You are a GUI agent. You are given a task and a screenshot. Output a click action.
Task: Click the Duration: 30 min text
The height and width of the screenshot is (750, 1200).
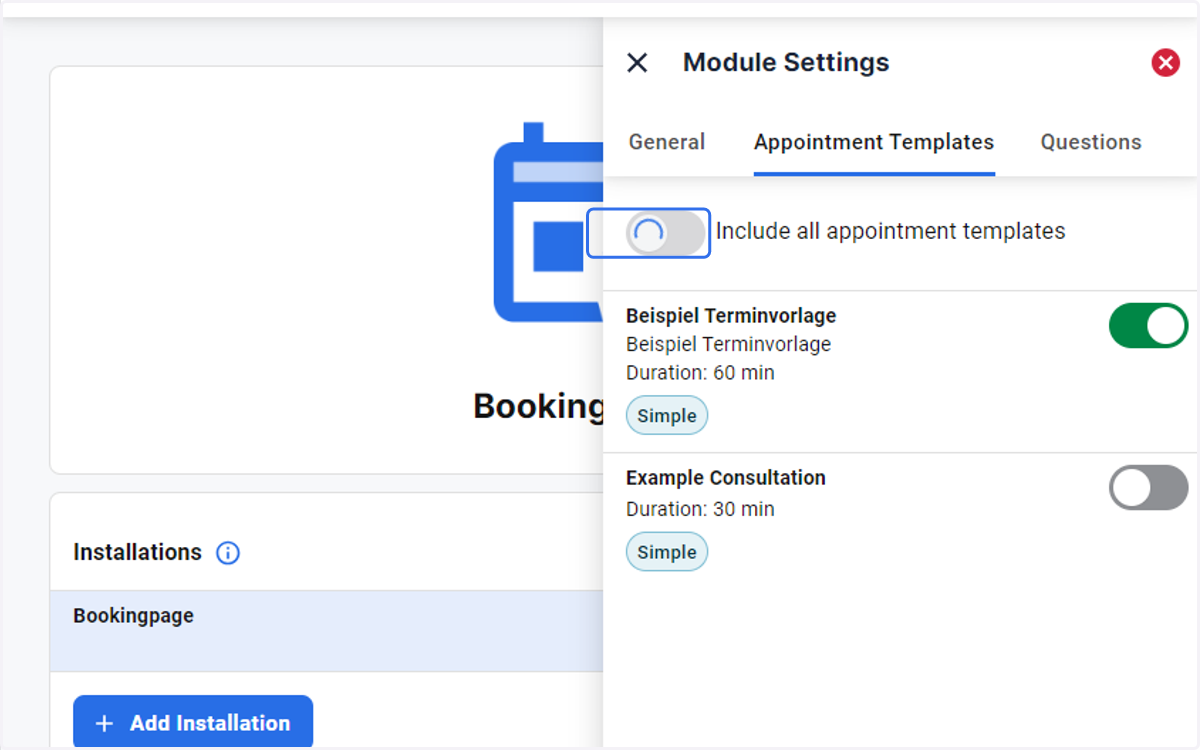tap(700, 509)
